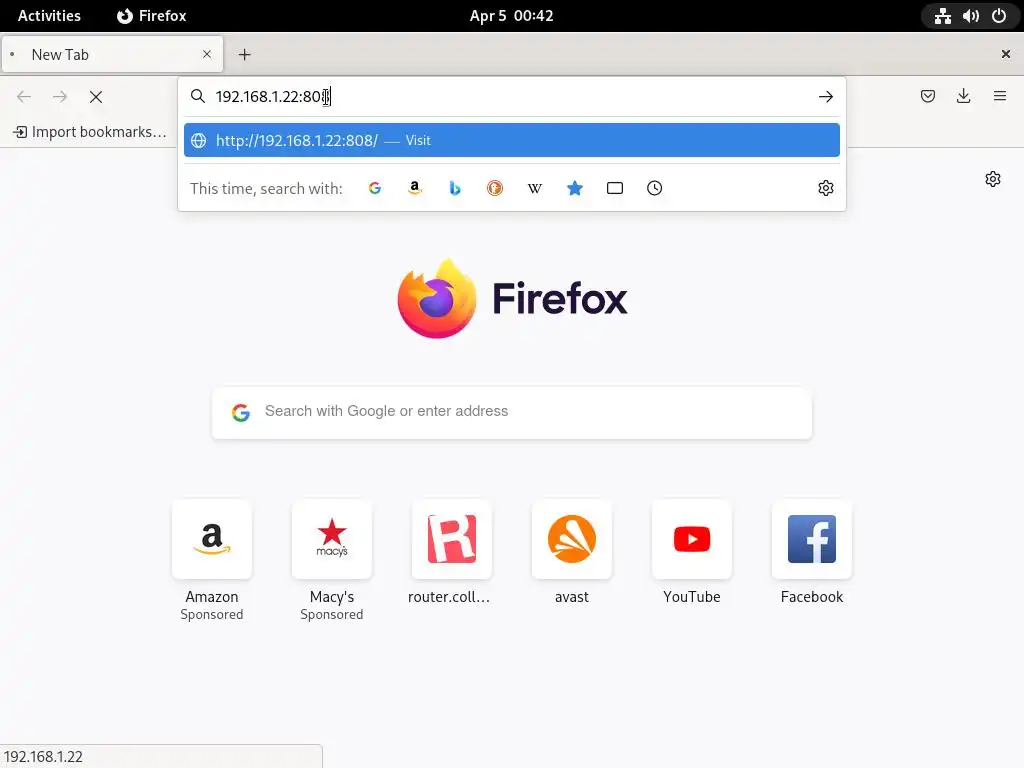Image resolution: width=1024 pixels, height=768 pixels.
Task: Open Firefox app menu in top bar
Action: 152,16
